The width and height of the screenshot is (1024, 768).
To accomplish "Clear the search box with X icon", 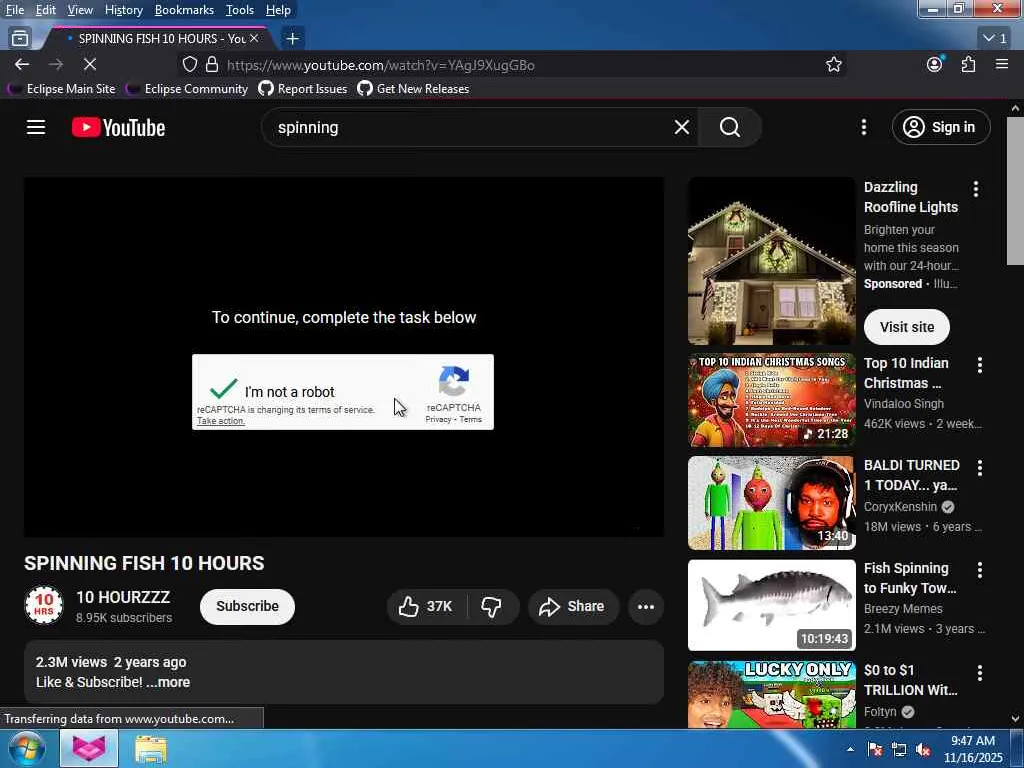I will point(681,127).
